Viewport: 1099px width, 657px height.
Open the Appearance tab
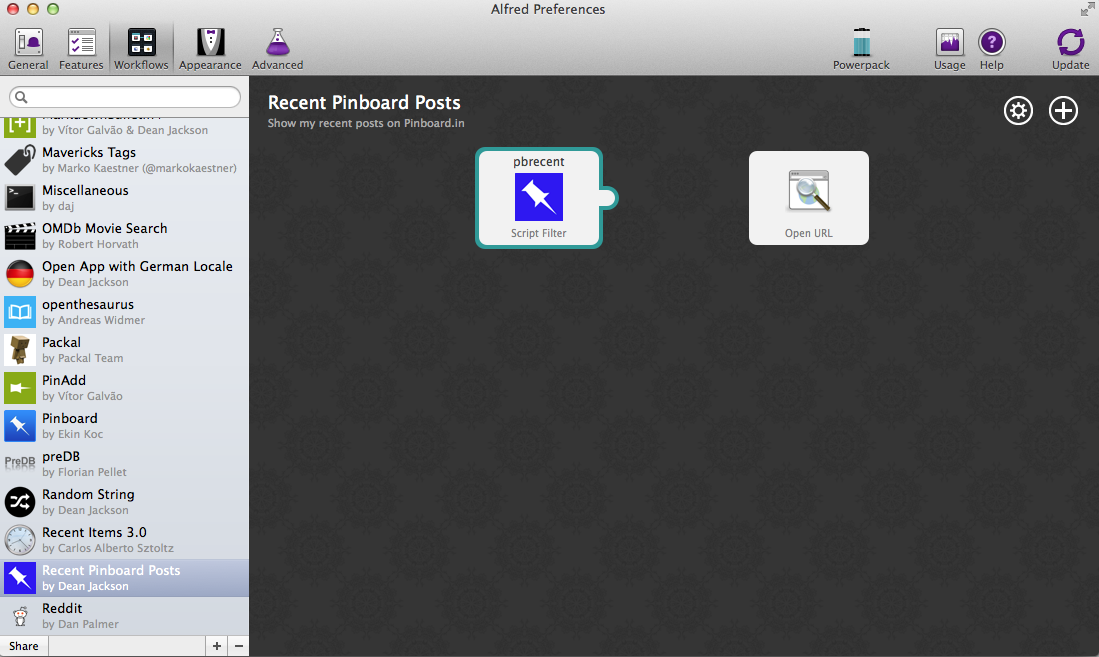210,49
